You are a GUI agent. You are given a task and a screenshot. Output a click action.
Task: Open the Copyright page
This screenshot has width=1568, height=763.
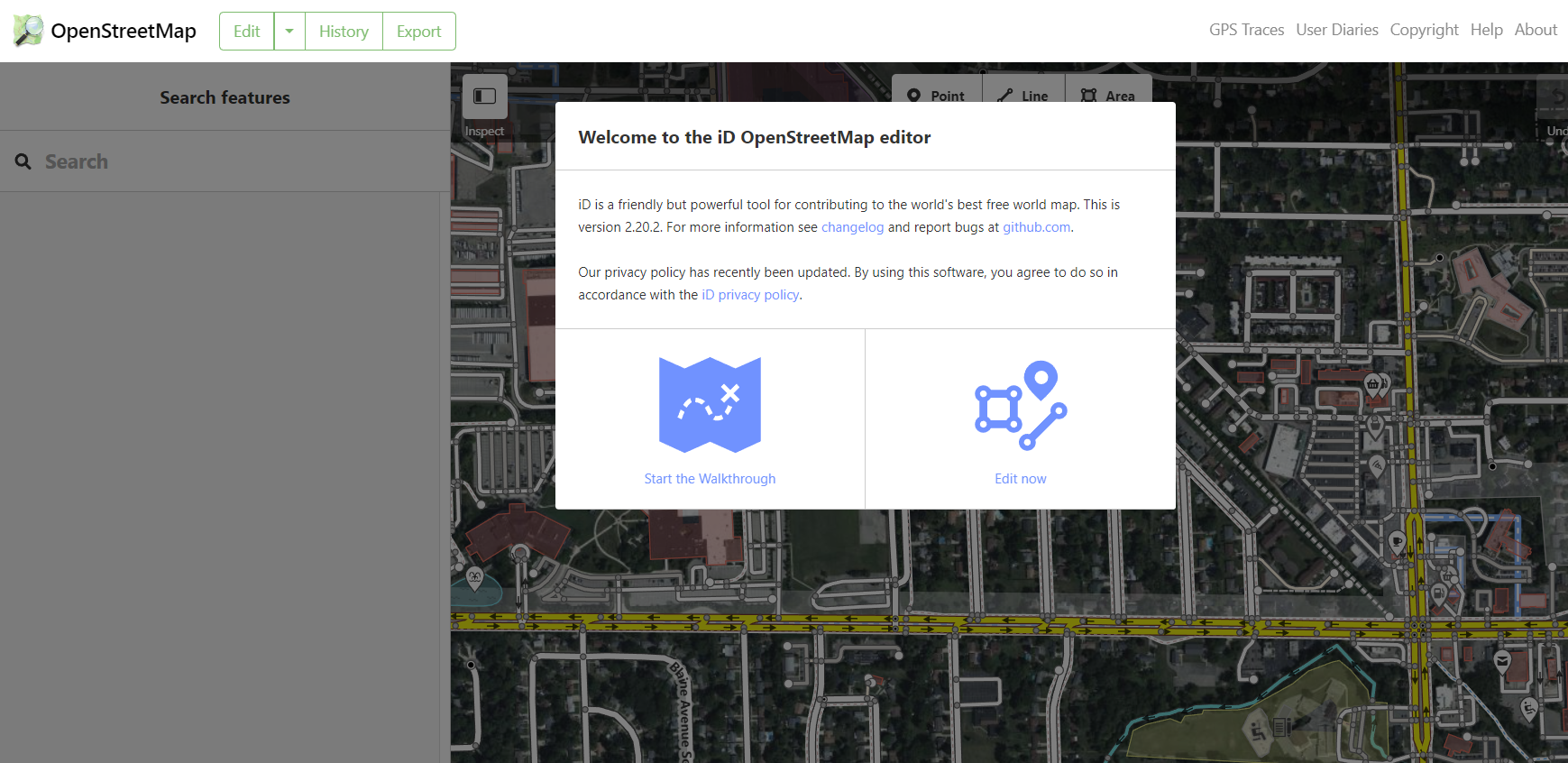[1424, 30]
